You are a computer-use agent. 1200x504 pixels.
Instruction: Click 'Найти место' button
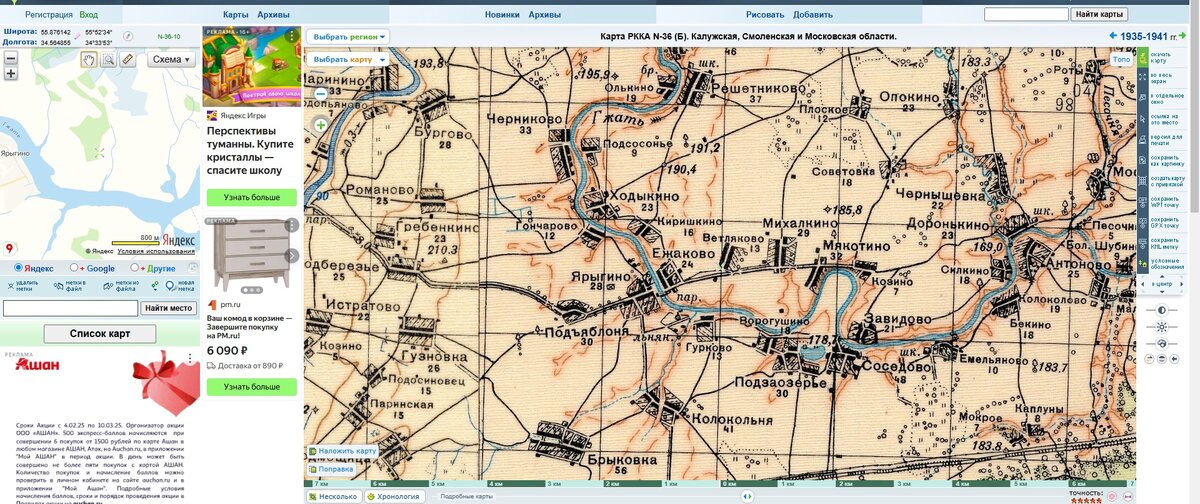click(168, 308)
